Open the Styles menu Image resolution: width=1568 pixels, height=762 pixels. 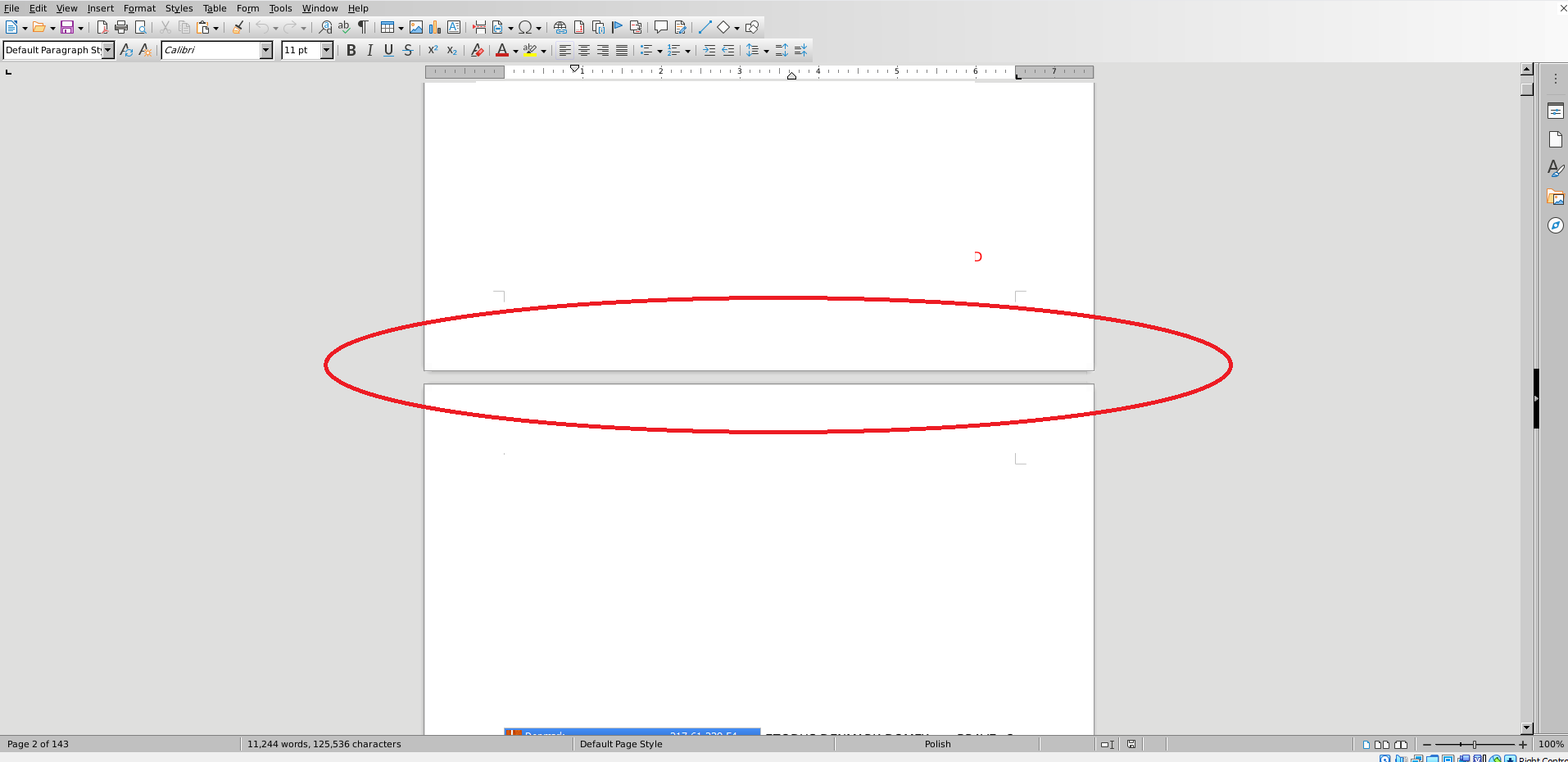(x=179, y=8)
